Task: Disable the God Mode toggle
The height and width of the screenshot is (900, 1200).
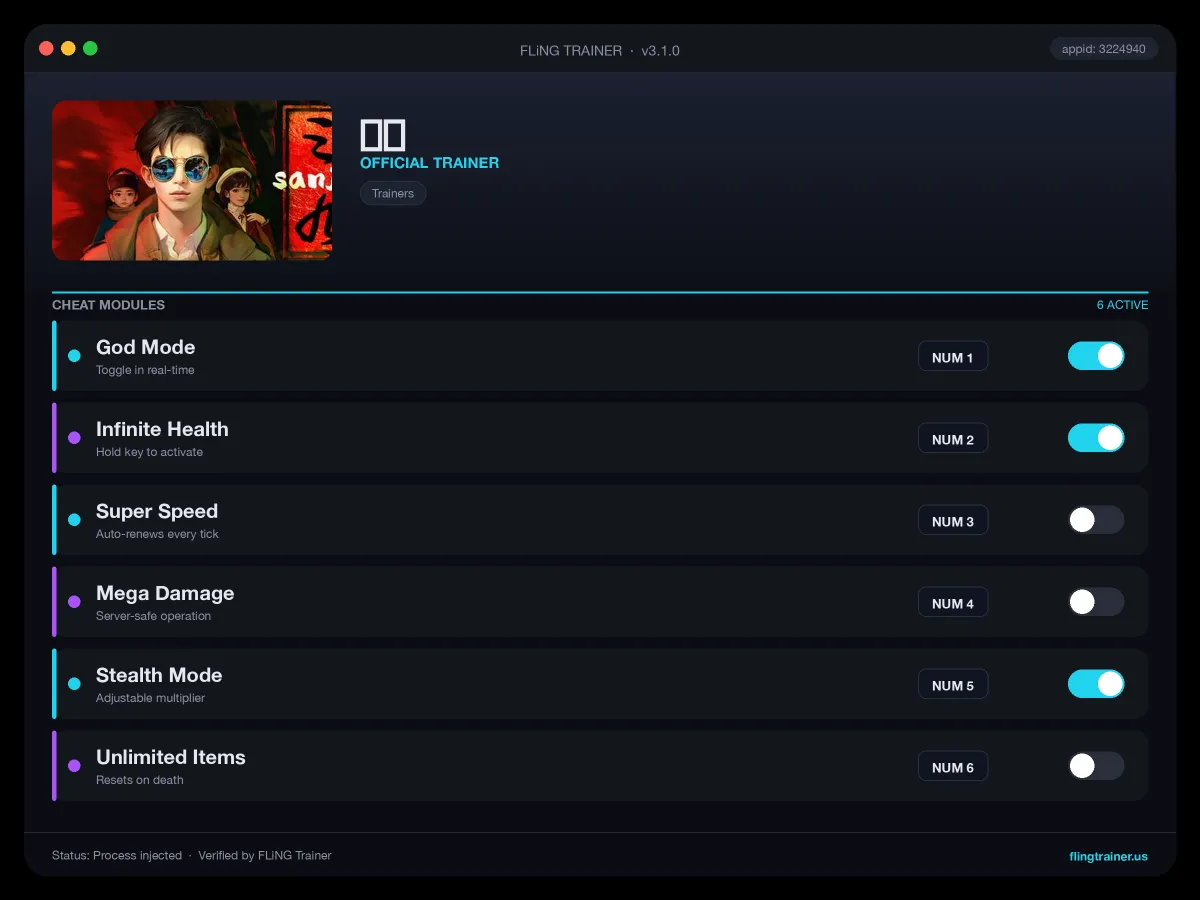Action: point(1096,356)
